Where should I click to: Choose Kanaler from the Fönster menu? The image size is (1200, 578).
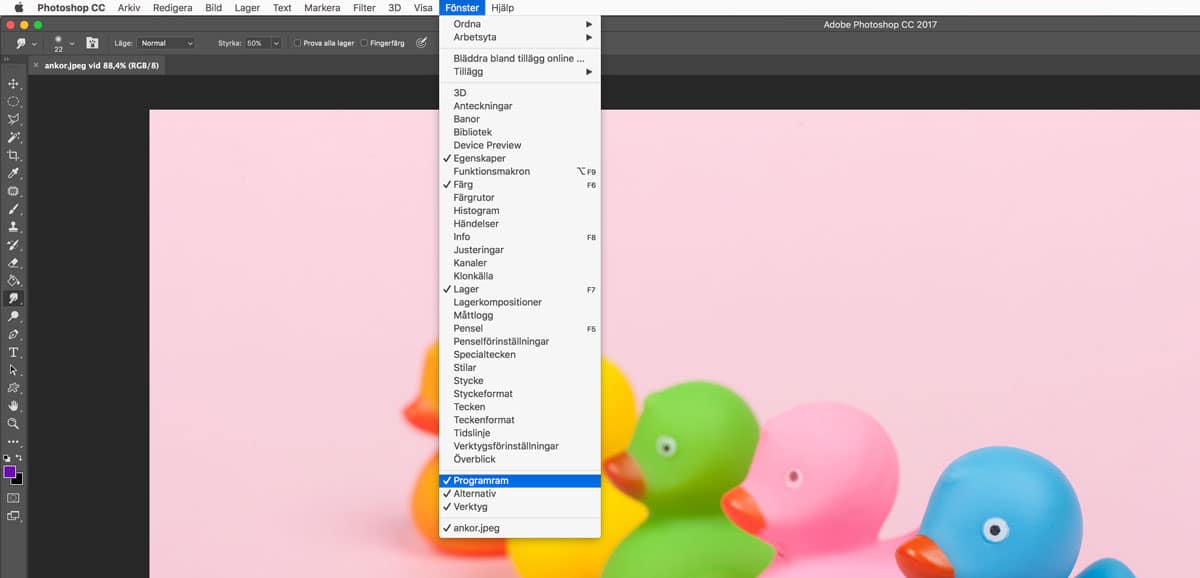(x=520, y=263)
